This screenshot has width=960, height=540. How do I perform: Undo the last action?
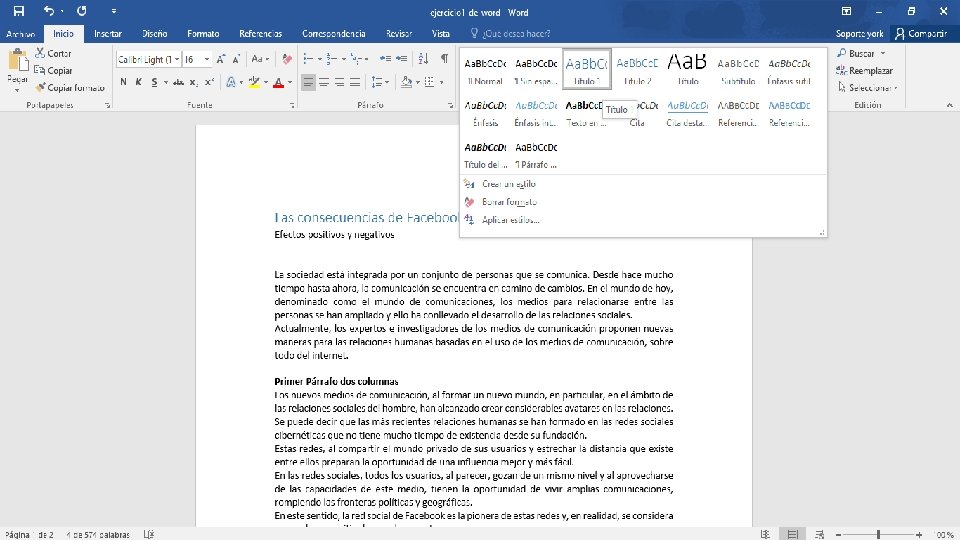click(49, 11)
